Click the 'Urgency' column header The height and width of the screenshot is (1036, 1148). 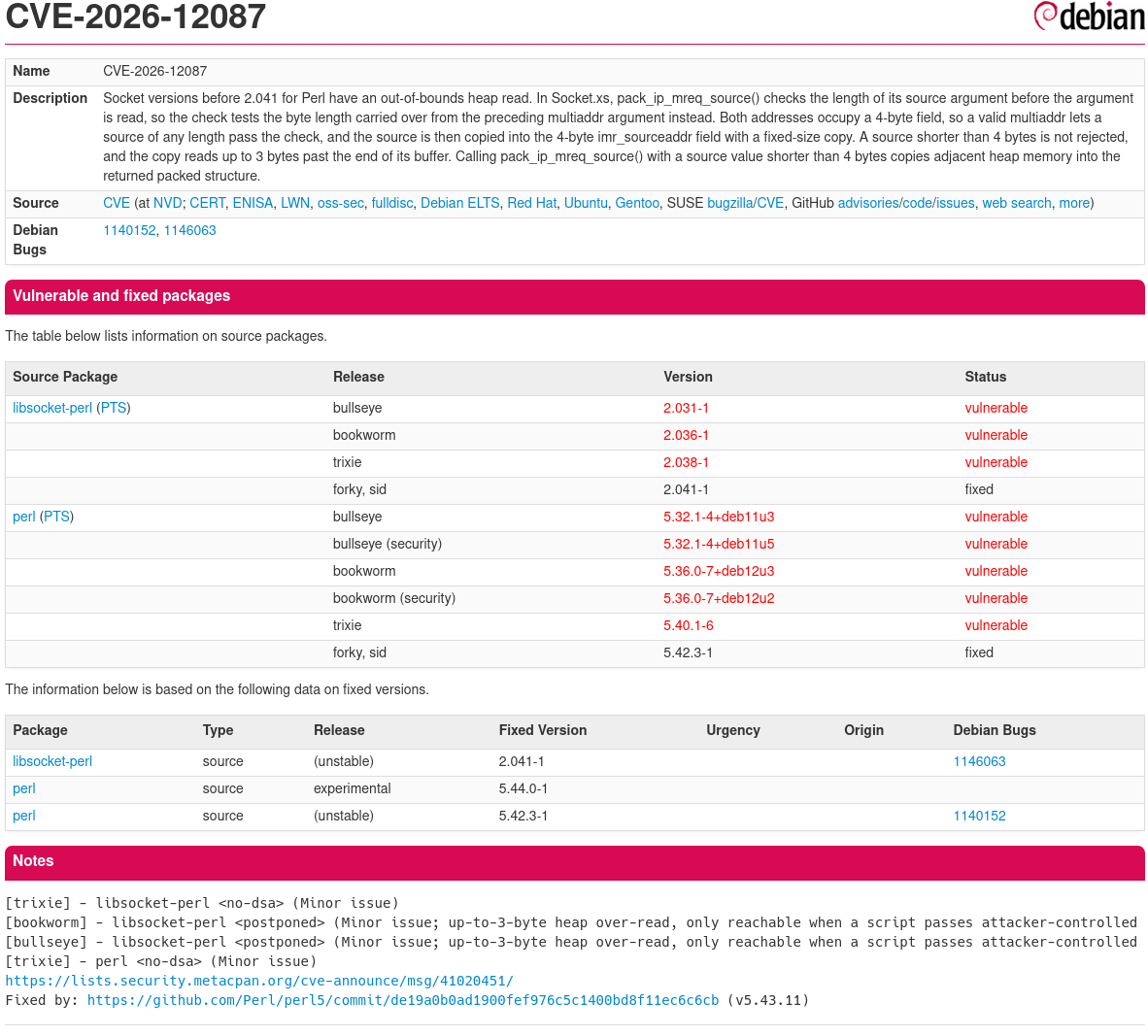click(733, 730)
